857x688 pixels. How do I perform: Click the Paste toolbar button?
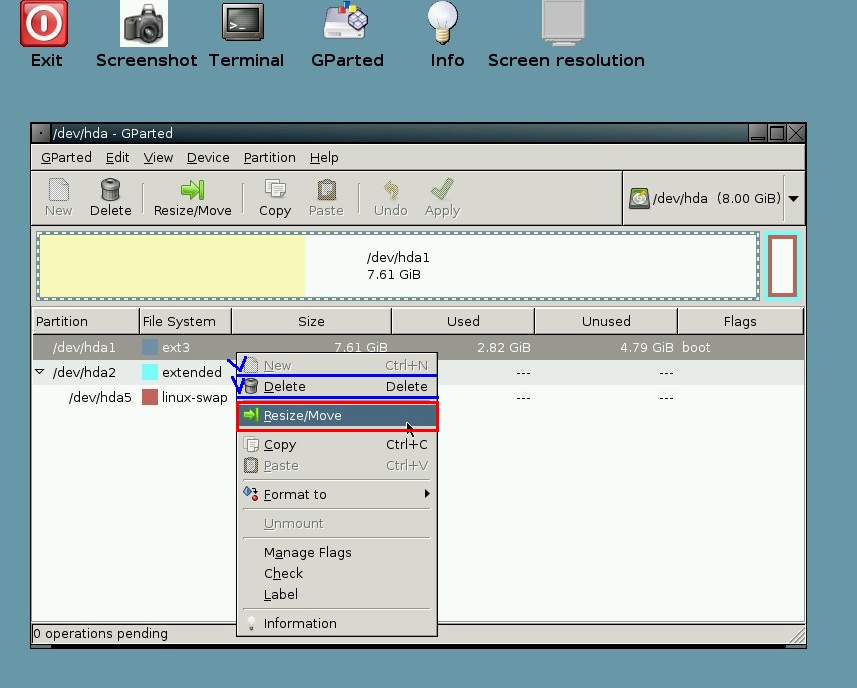[x=326, y=197]
